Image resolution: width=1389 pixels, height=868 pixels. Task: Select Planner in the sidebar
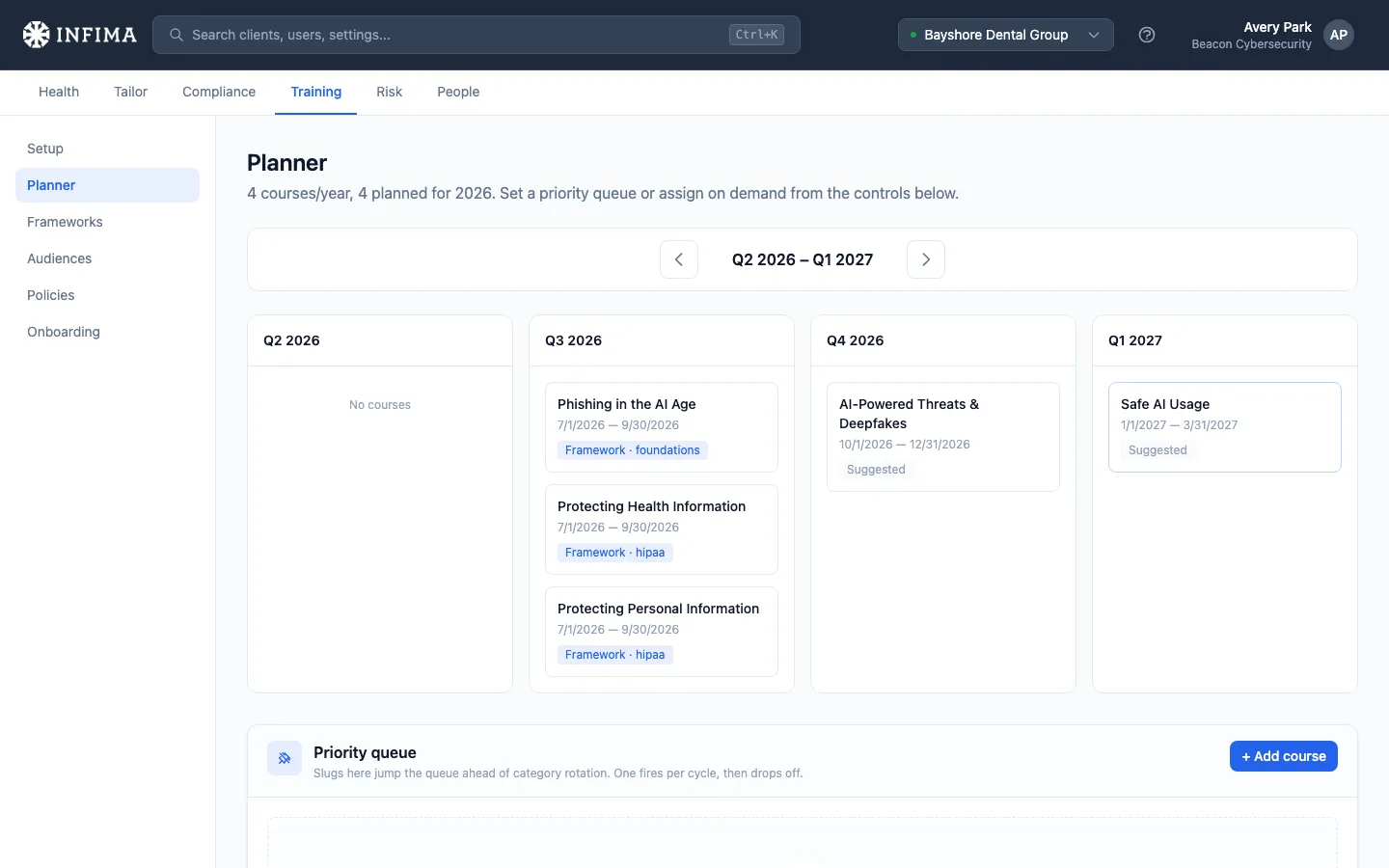[x=107, y=185]
